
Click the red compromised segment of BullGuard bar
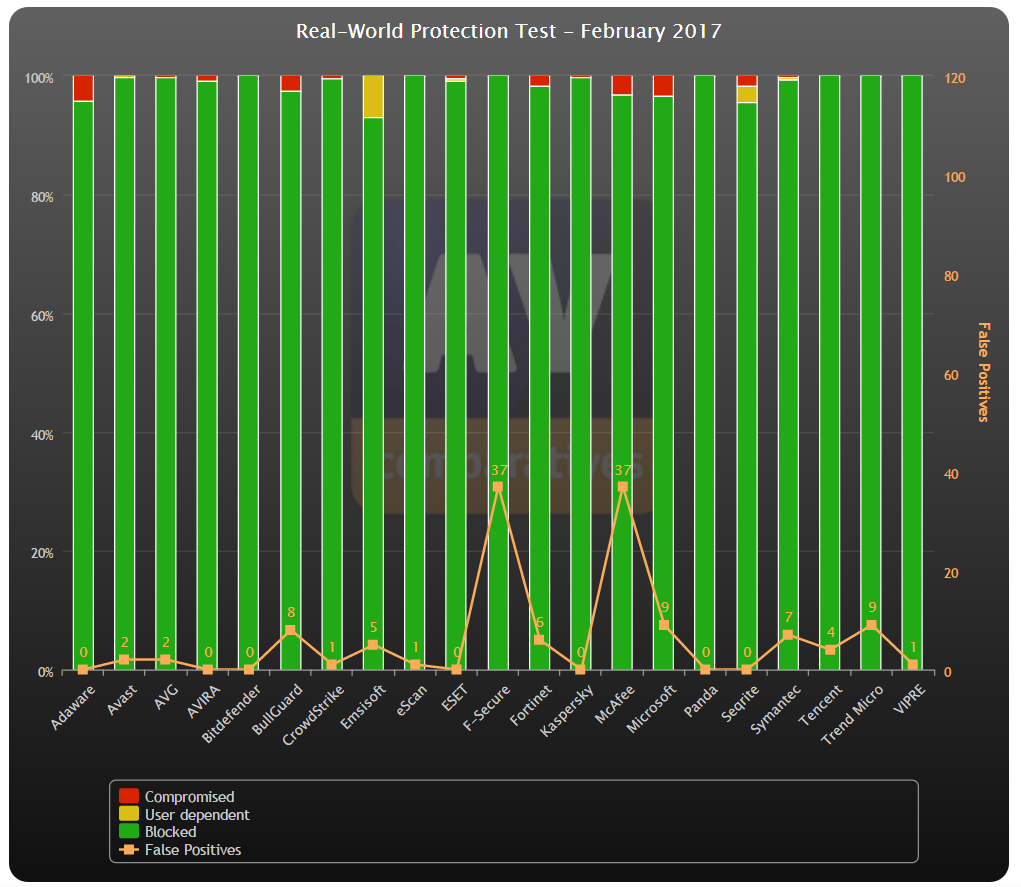pyautogui.click(x=290, y=83)
